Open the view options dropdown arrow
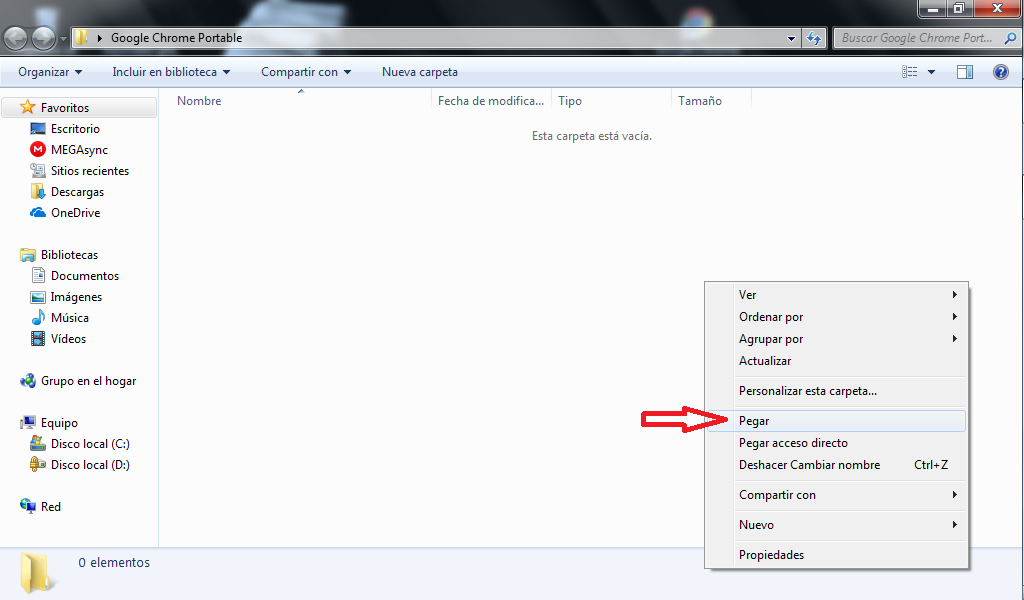The width and height of the screenshot is (1024, 600). point(931,72)
